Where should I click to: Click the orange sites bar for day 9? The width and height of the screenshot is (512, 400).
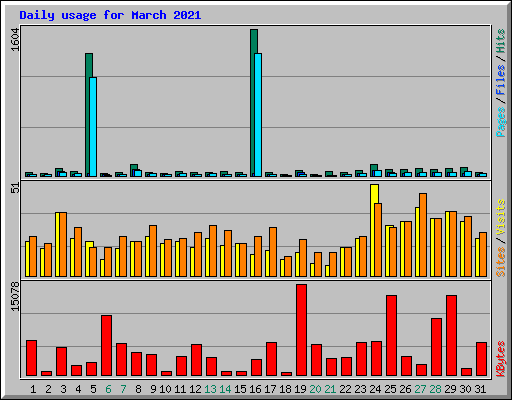153,251
